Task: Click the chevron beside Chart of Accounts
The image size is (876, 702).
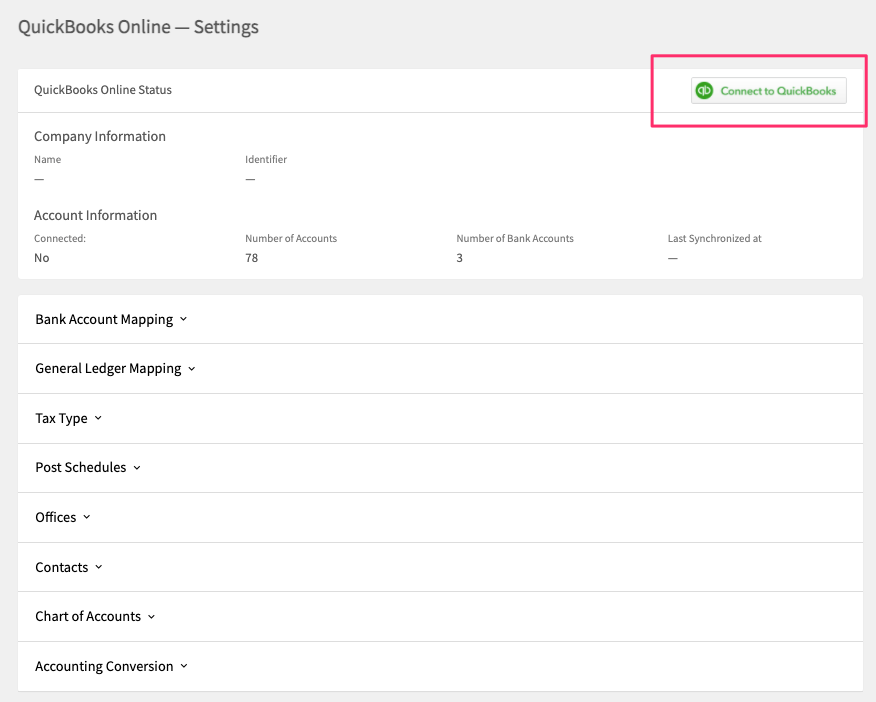Action: coord(151,616)
